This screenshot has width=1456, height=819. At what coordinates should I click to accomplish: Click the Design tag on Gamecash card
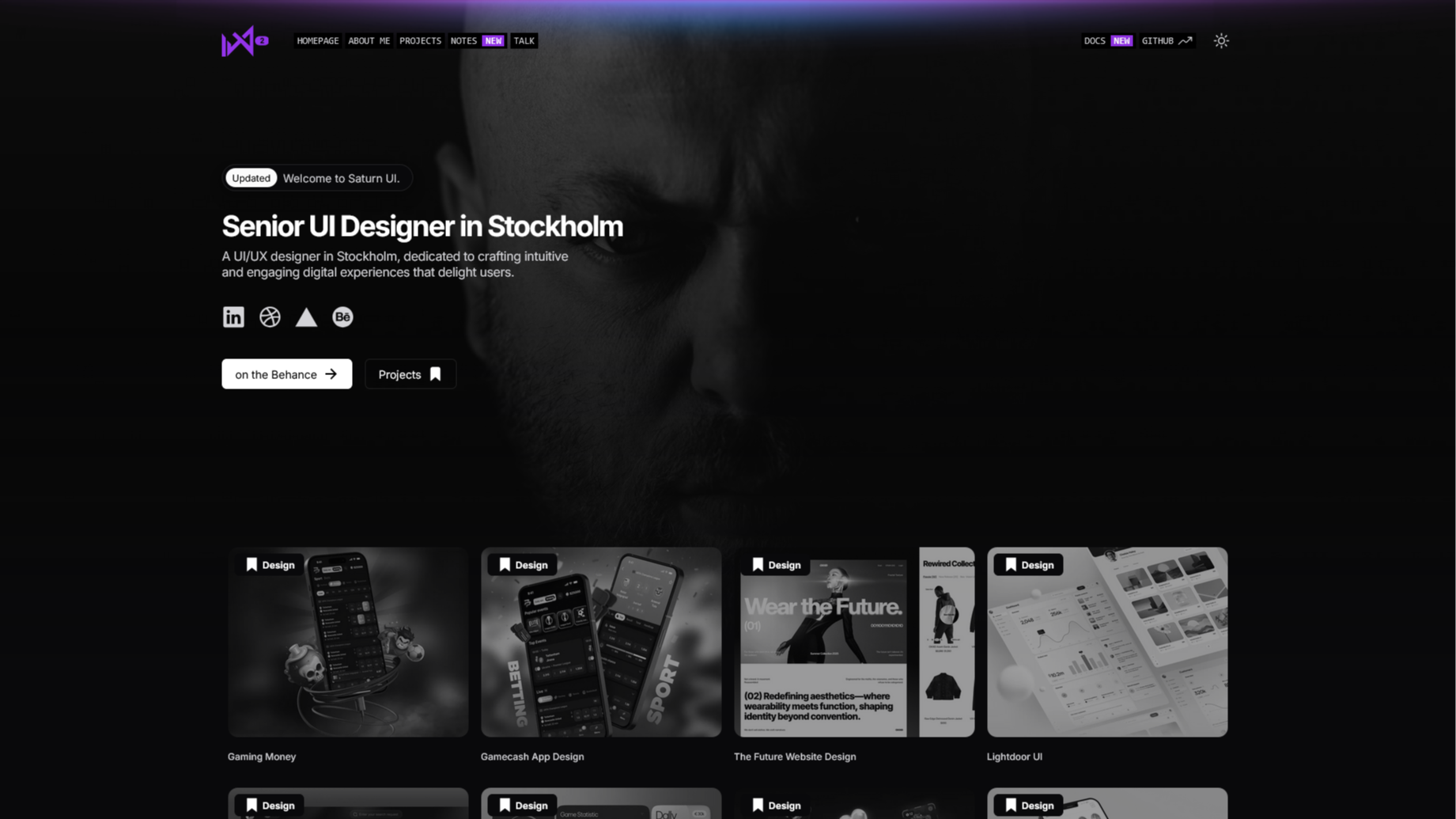pyautogui.click(x=523, y=565)
